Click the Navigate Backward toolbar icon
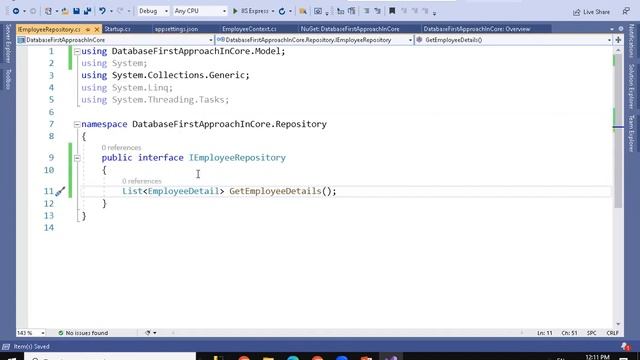Viewport: 640px width, 360px height. click(x=16, y=11)
